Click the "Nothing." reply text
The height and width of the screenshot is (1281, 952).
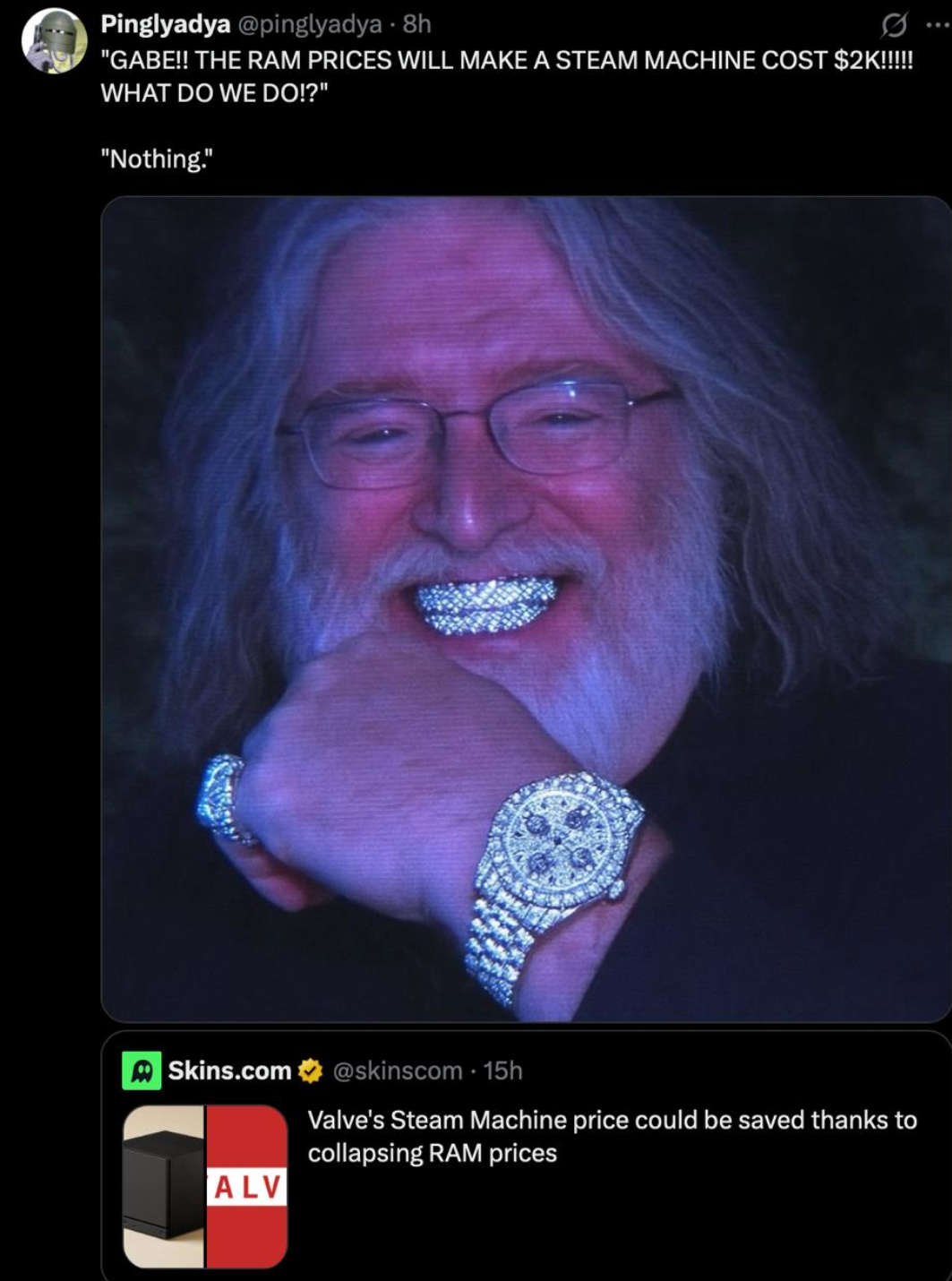tap(158, 159)
